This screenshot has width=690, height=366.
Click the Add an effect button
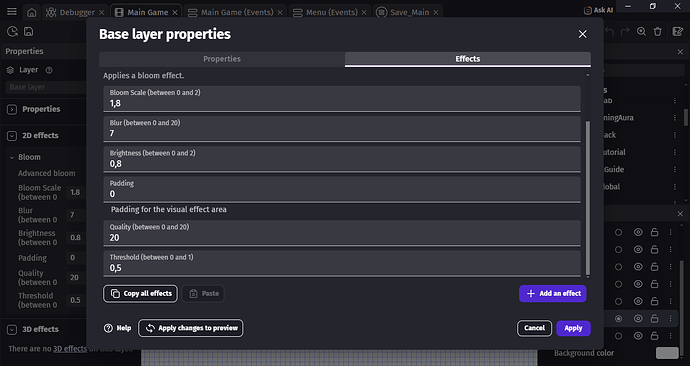[553, 293]
